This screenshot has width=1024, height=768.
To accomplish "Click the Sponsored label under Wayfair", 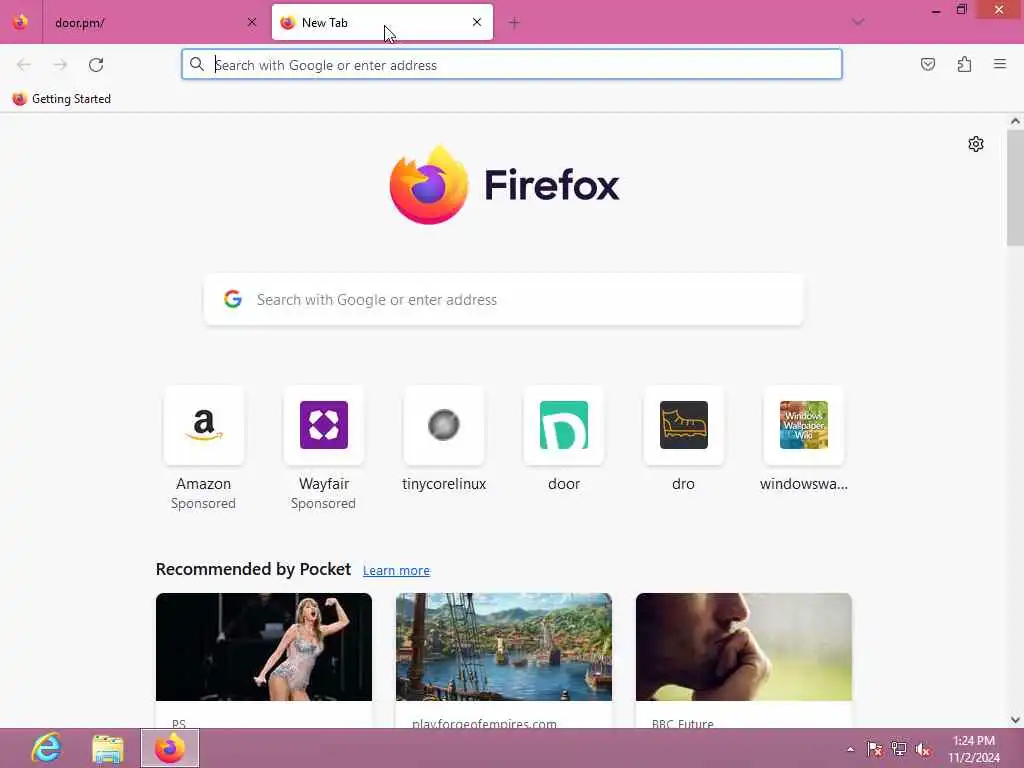I will coord(323,504).
